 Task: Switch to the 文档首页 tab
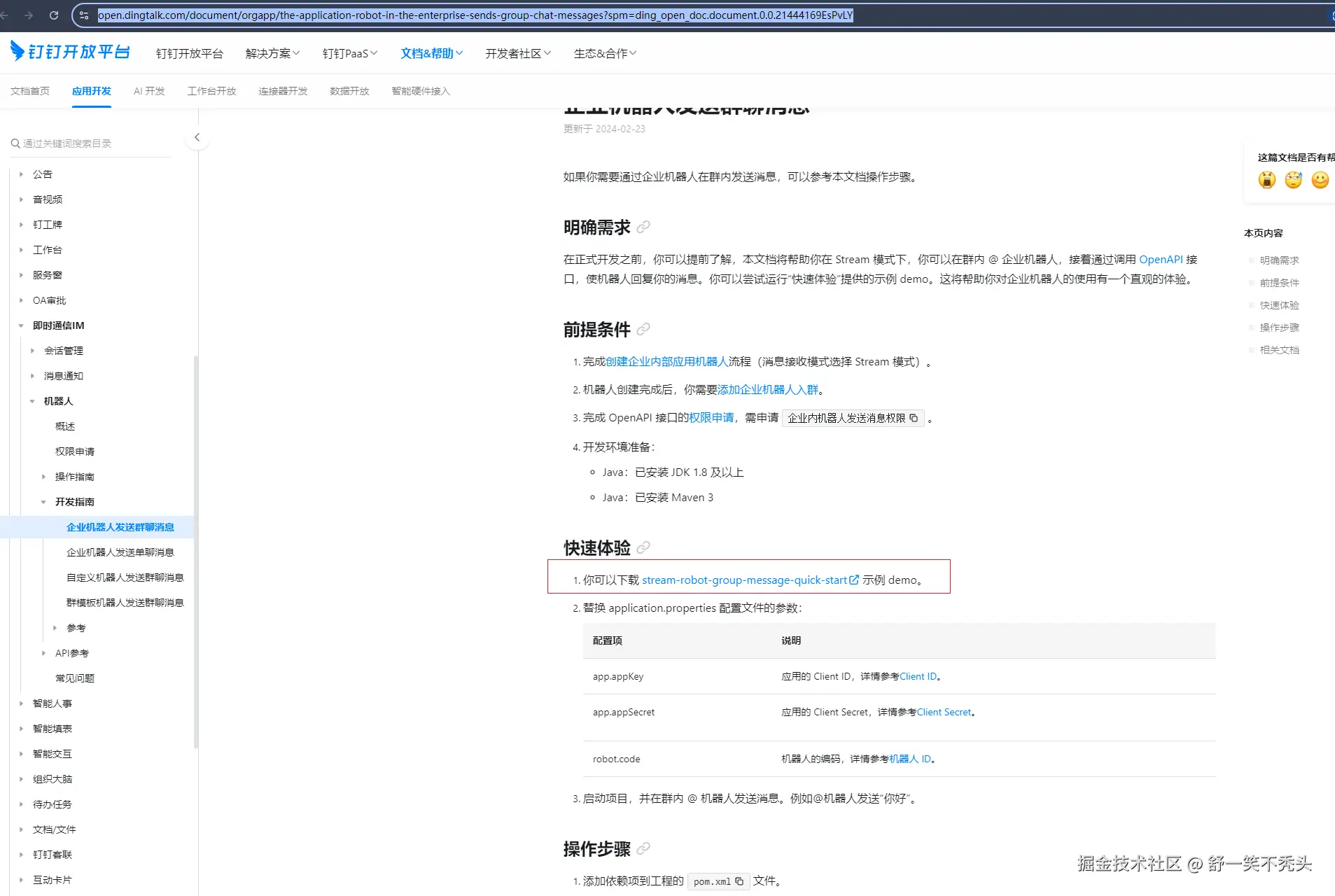click(x=29, y=90)
